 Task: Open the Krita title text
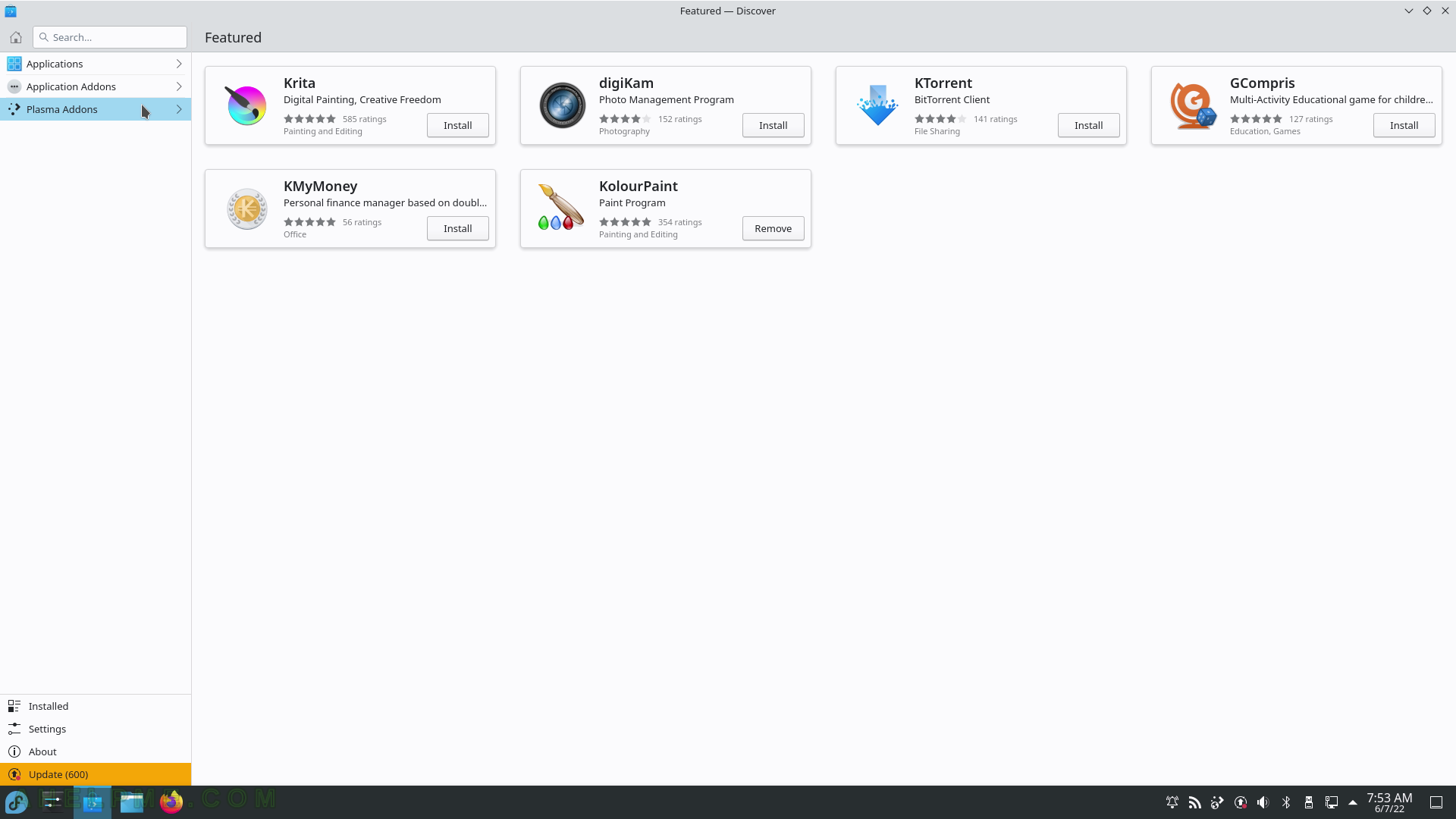(x=300, y=83)
